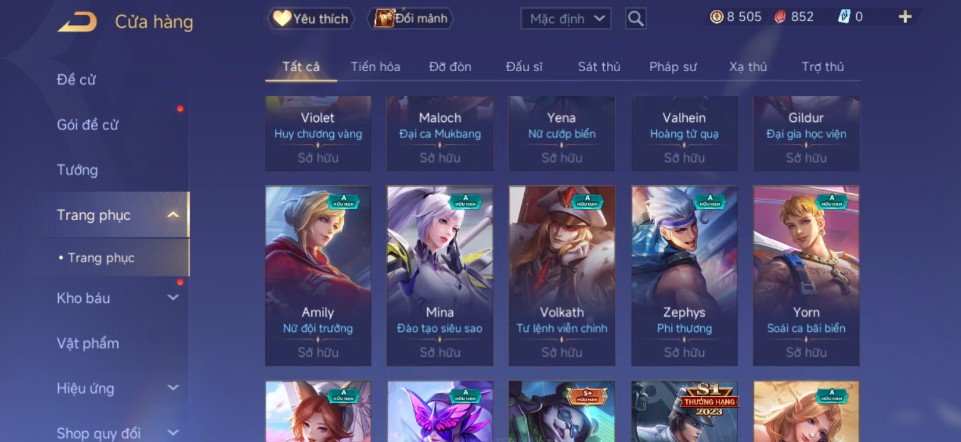Open the Tướng sidebar menu item

[77, 170]
